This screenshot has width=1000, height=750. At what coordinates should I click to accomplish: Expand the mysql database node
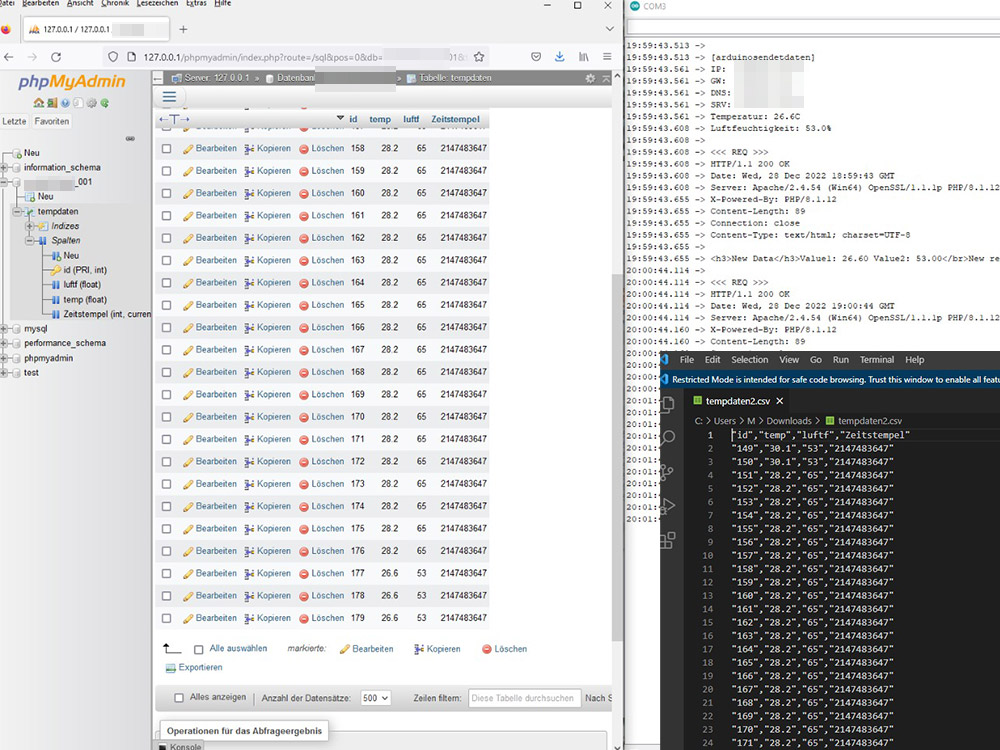(5, 329)
